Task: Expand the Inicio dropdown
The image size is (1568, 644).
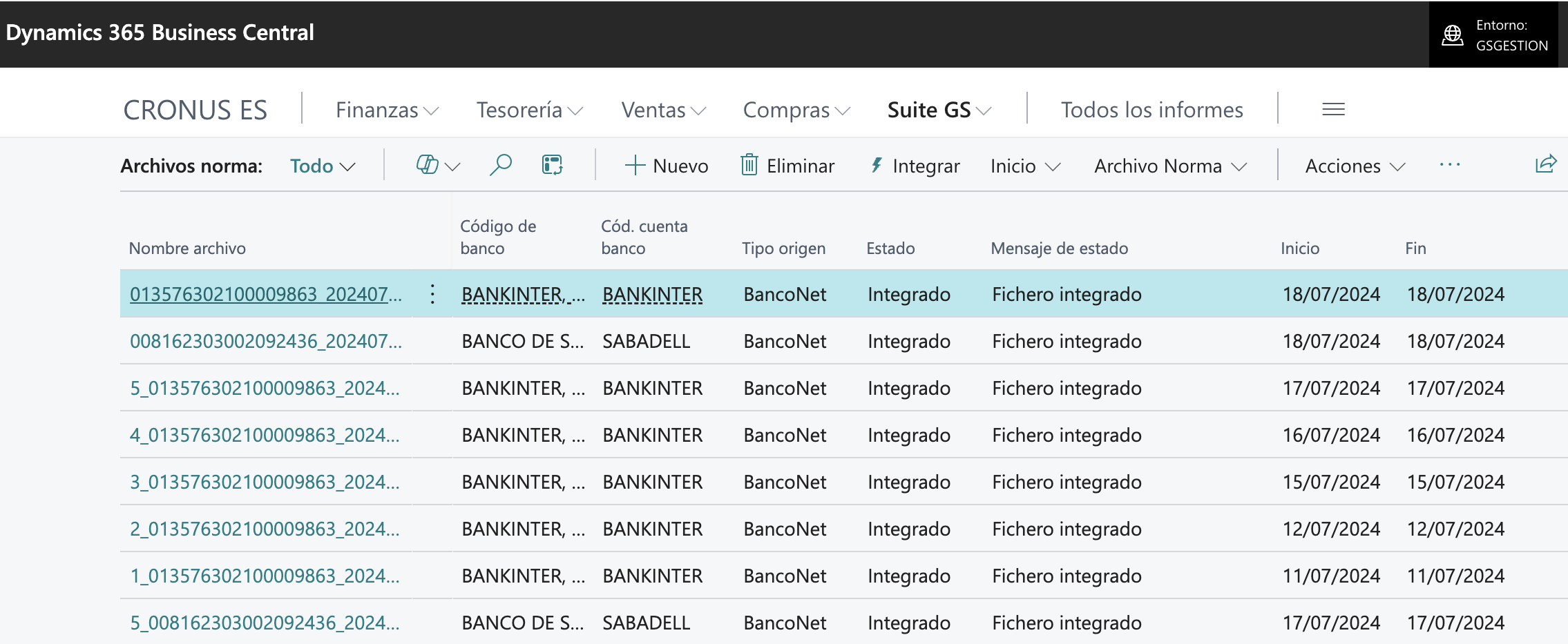Action: click(x=1025, y=166)
